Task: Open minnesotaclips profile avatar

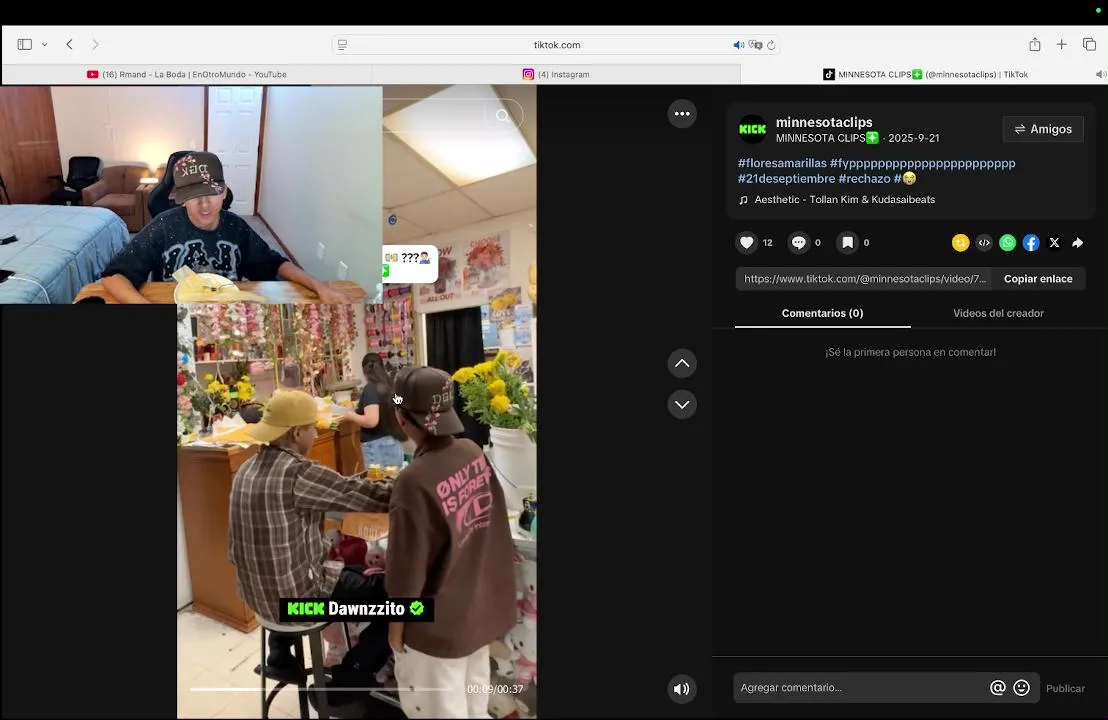Action: tap(753, 129)
